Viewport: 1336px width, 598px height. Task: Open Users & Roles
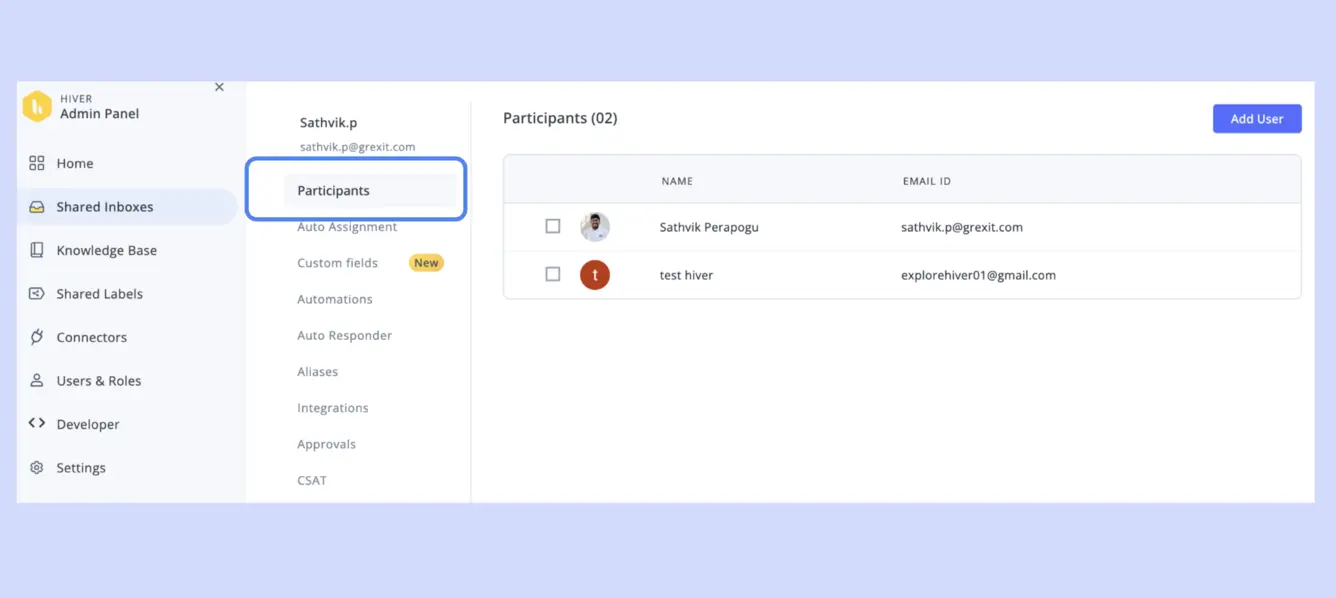tap(99, 381)
